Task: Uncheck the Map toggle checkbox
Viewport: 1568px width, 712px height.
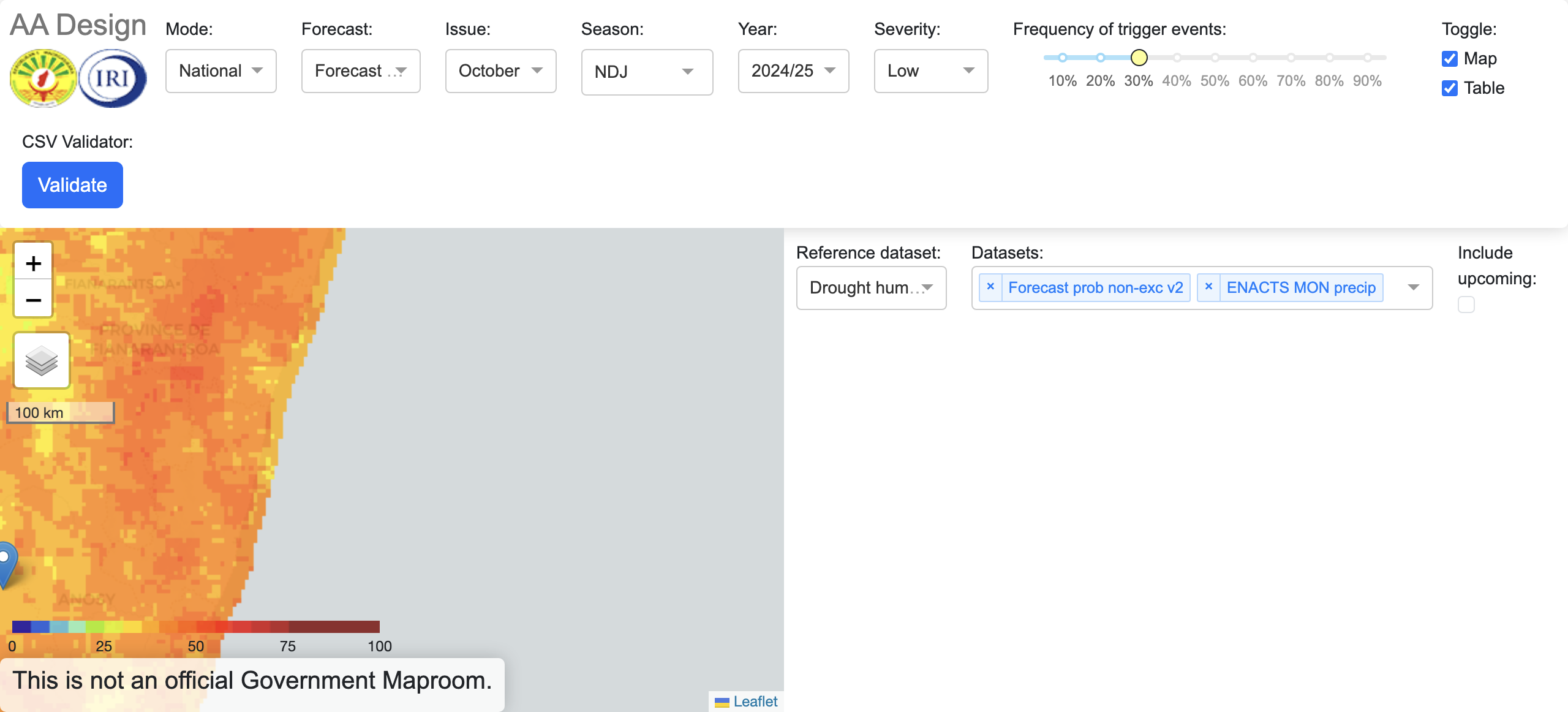Action: 1449,59
